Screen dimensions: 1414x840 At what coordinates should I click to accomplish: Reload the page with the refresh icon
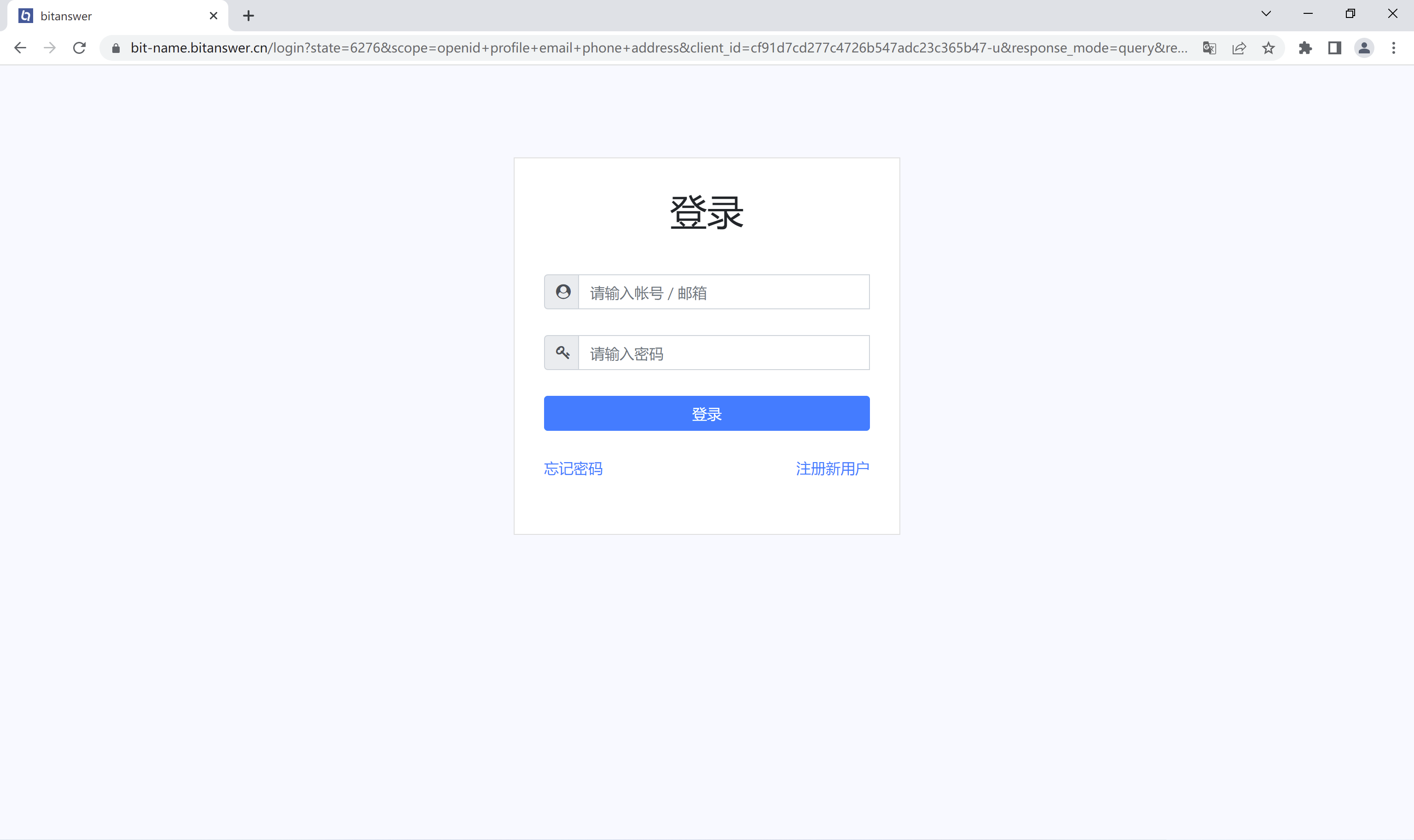click(79, 47)
